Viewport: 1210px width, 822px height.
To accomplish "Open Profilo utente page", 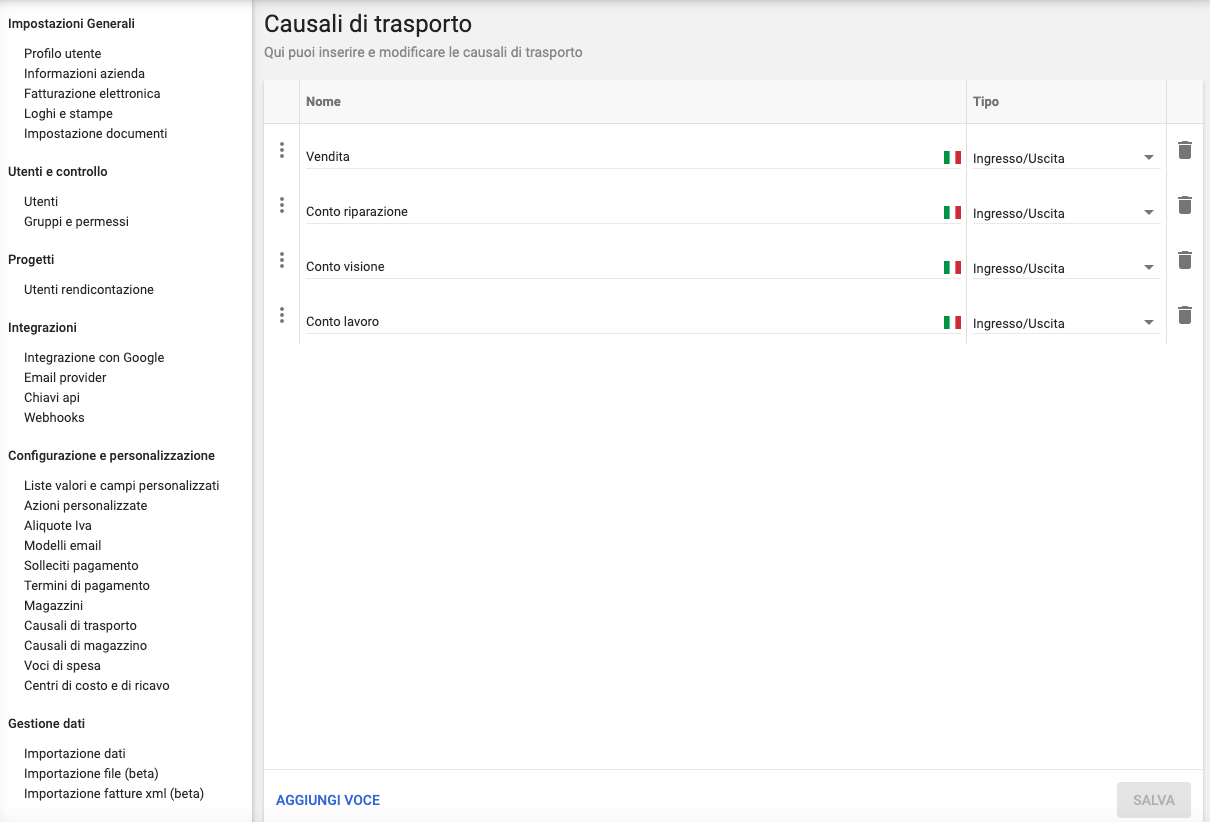I will click(x=62, y=54).
